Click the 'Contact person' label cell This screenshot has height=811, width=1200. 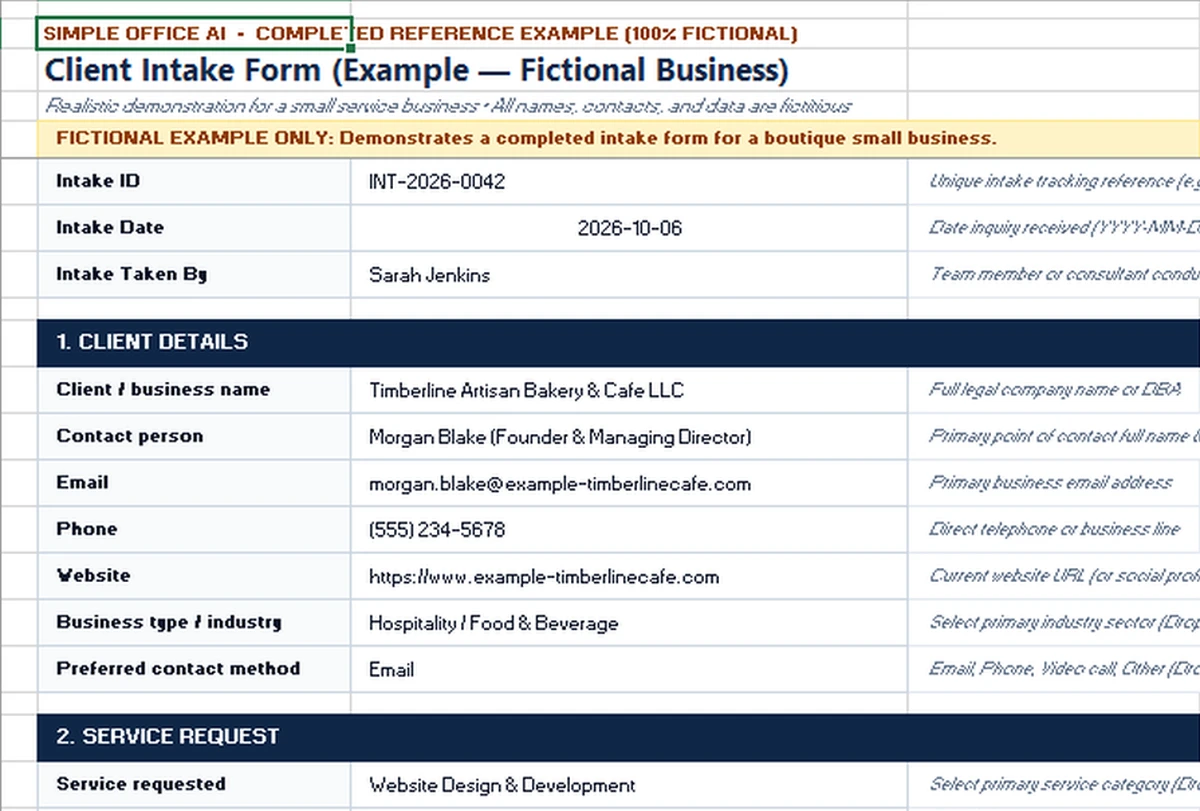(194, 436)
